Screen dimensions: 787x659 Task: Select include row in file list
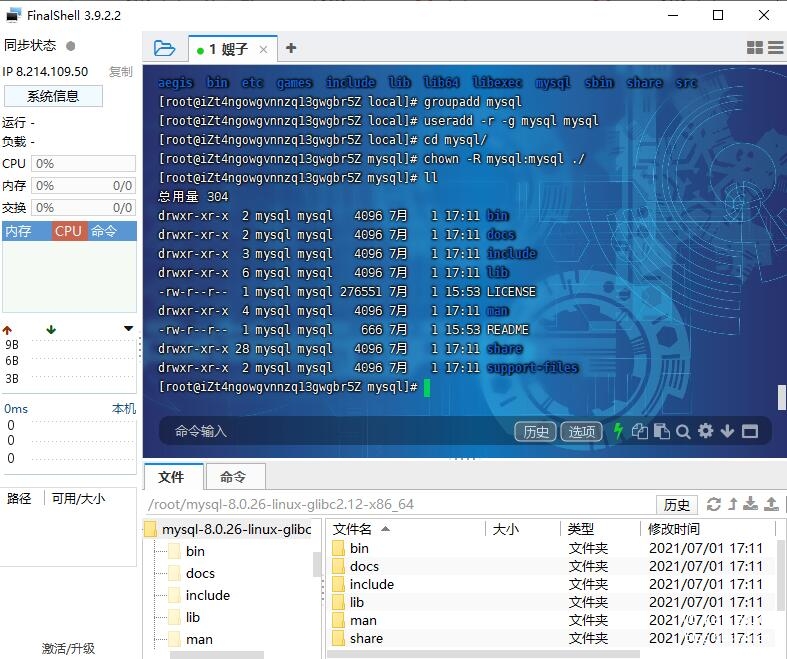coord(551,584)
